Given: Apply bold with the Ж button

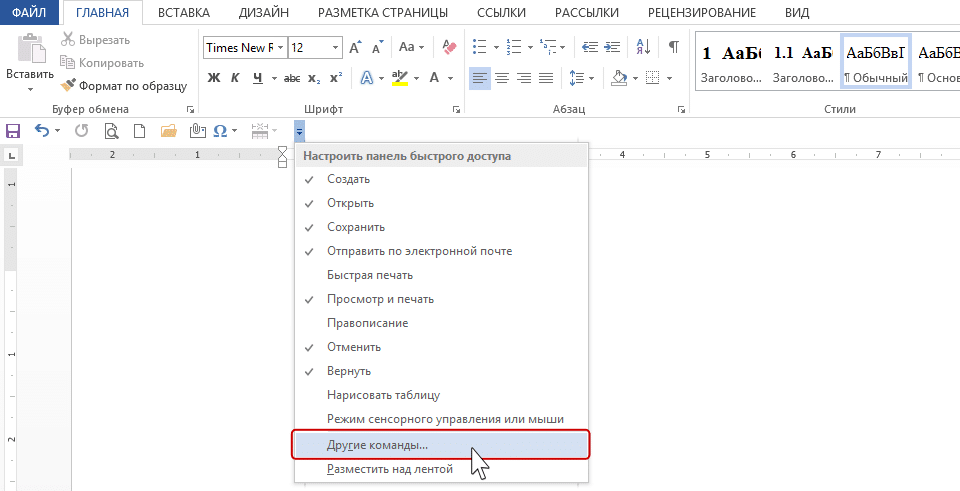Looking at the screenshot, I should pyautogui.click(x=214, y=78).
